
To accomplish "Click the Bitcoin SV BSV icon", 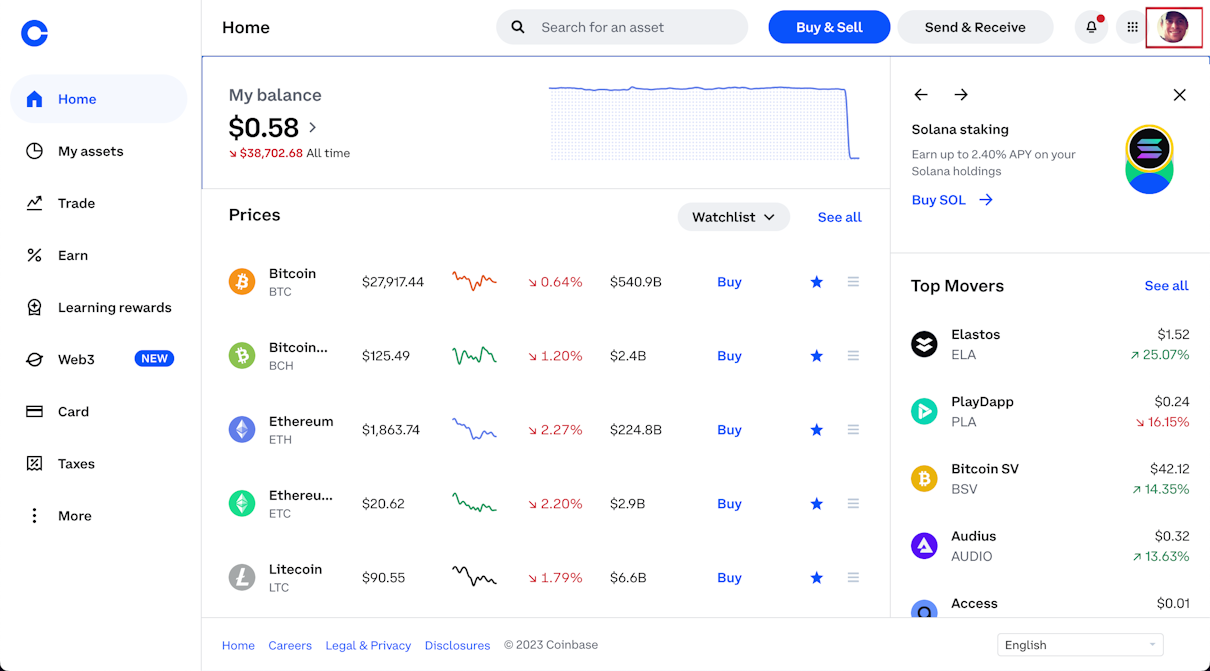I will click(924, 479).
